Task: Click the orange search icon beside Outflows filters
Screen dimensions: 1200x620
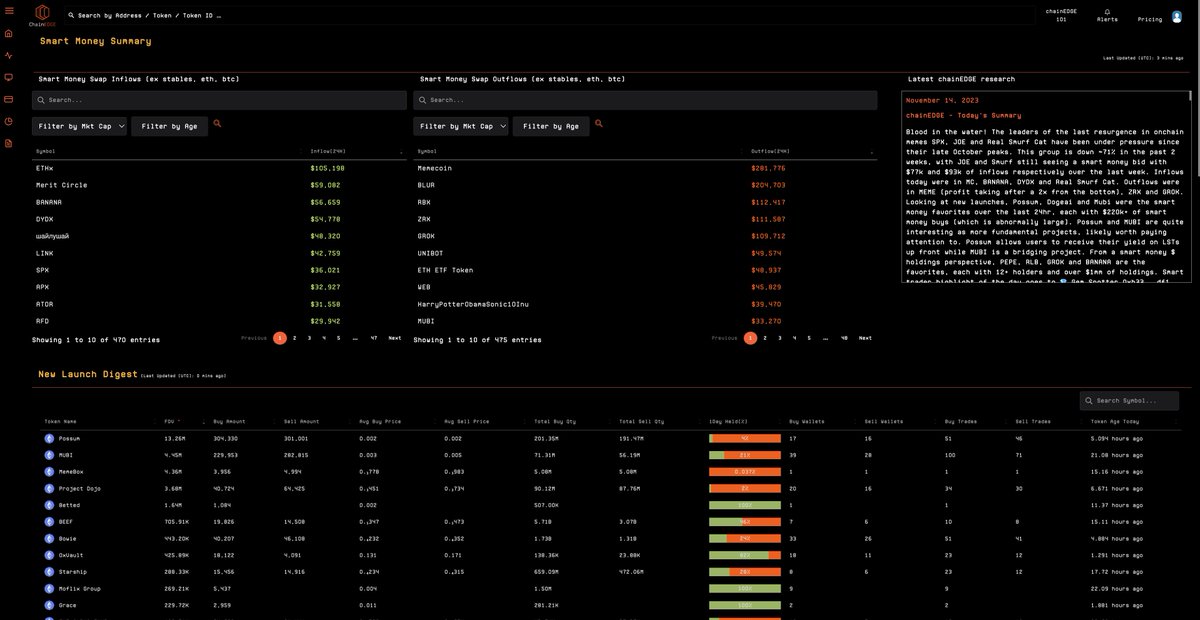Action: coord(599,124)
